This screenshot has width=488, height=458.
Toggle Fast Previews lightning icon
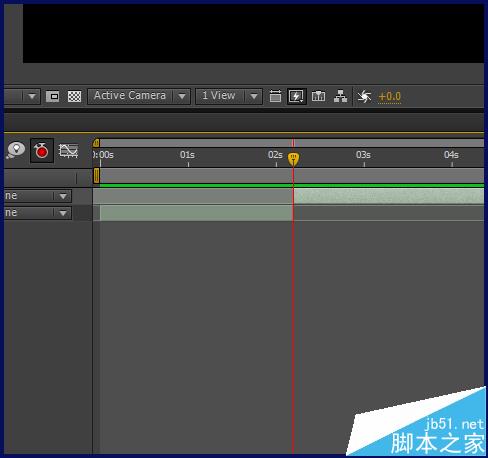tap(296, 96)
